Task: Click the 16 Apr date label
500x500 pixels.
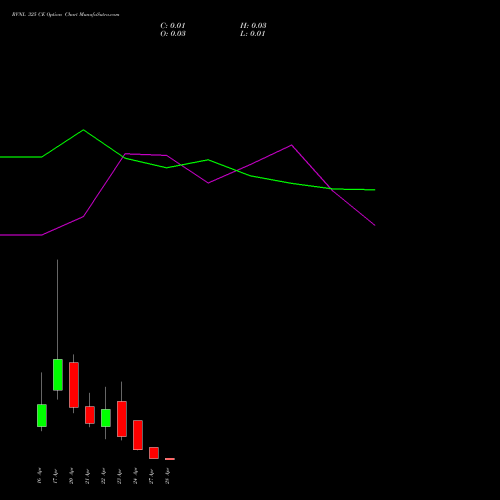Action: point(40,476)
